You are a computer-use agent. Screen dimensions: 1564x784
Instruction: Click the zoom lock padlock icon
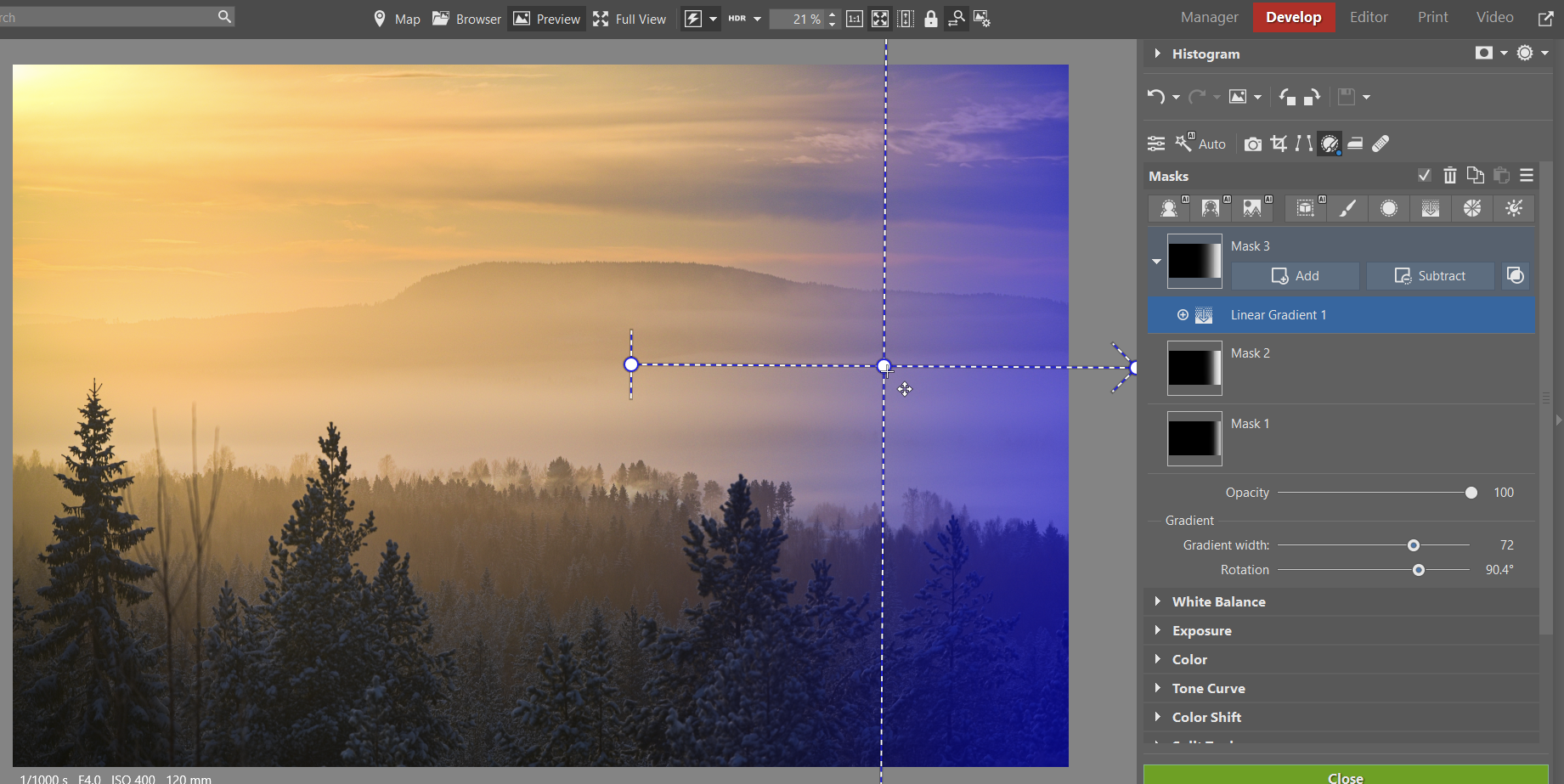point(931,19)
